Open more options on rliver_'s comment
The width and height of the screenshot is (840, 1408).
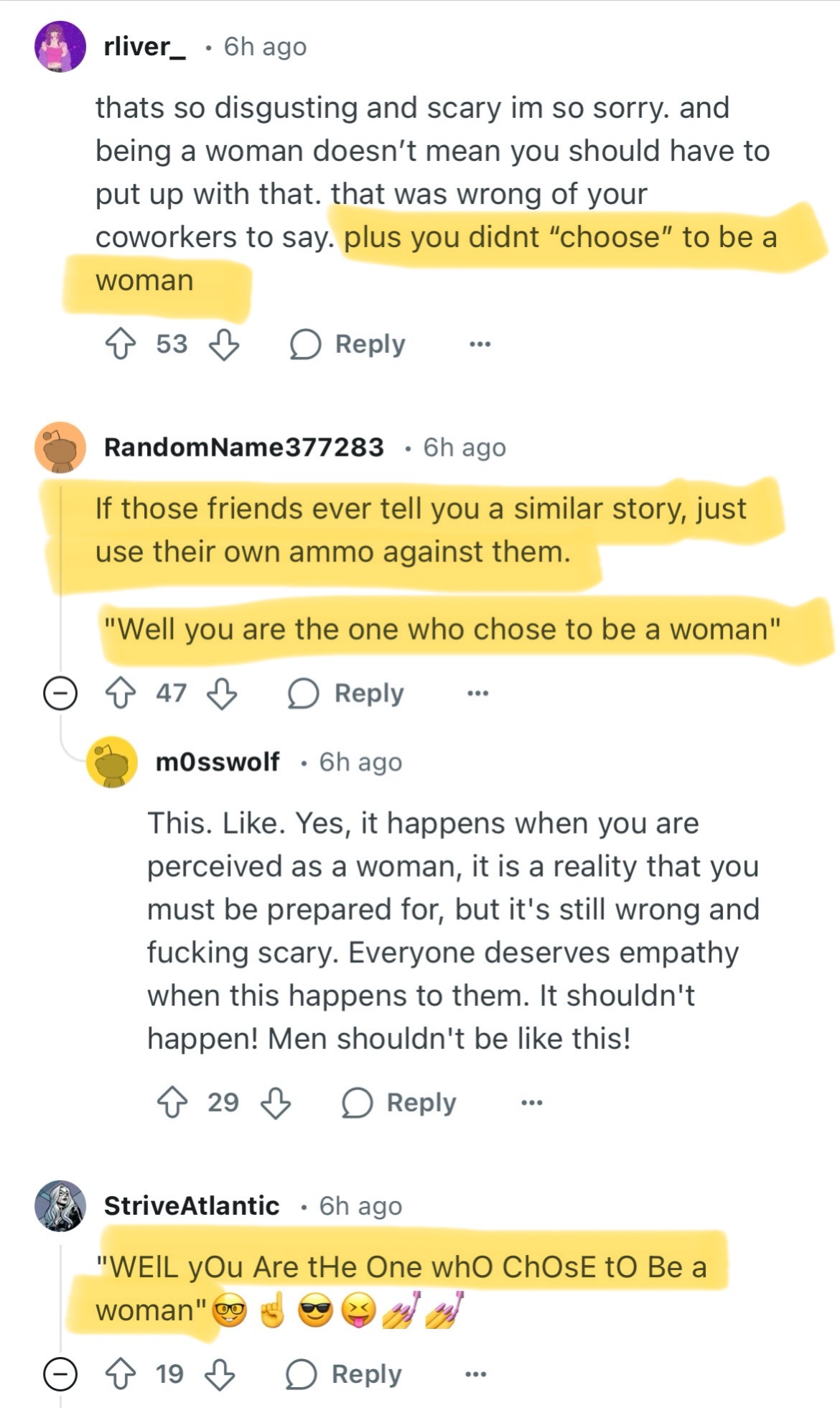tap(480, 344)
